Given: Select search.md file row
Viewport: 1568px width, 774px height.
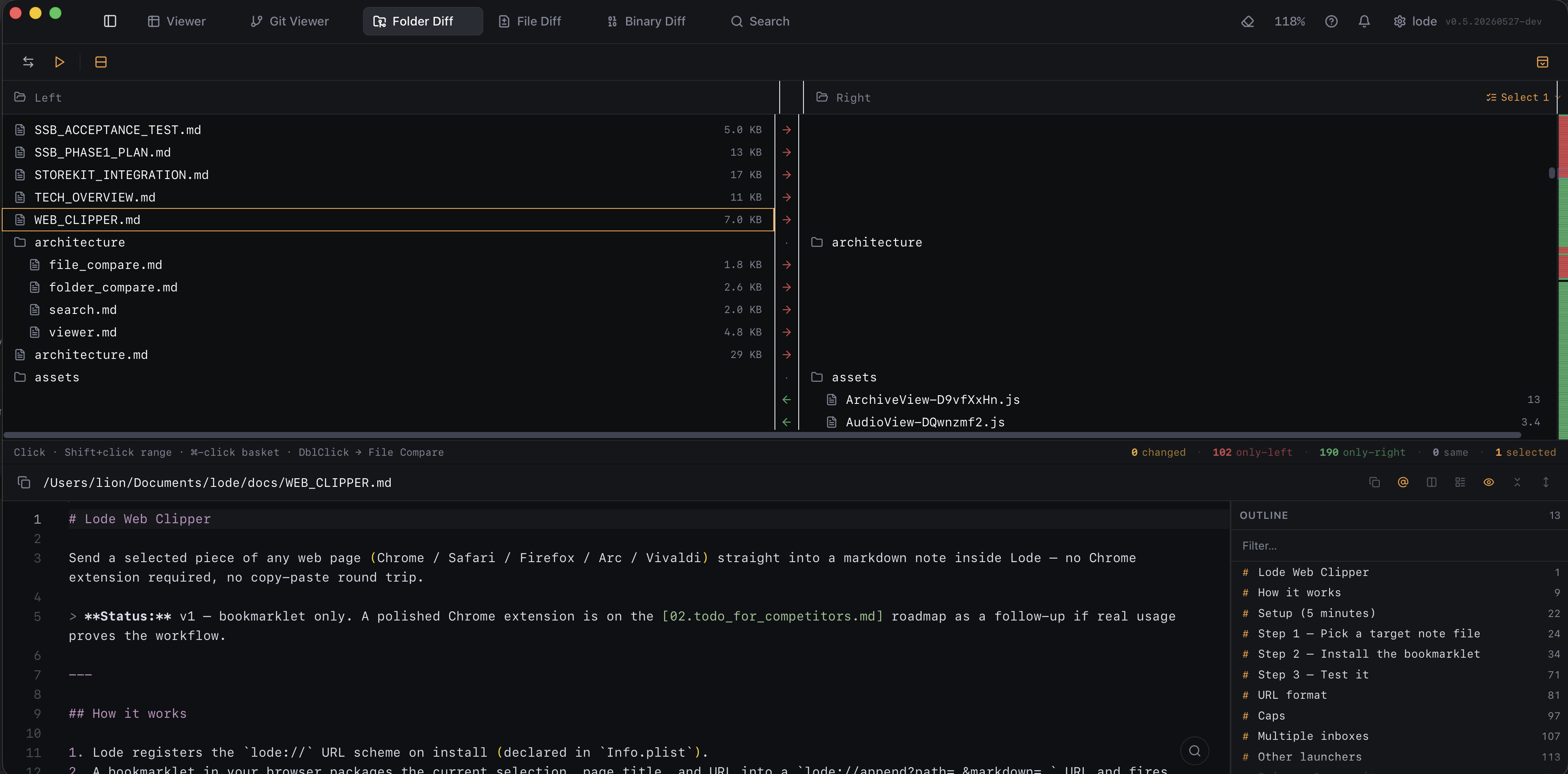Looking at the screenshot, I should click(x=388, y=310).
